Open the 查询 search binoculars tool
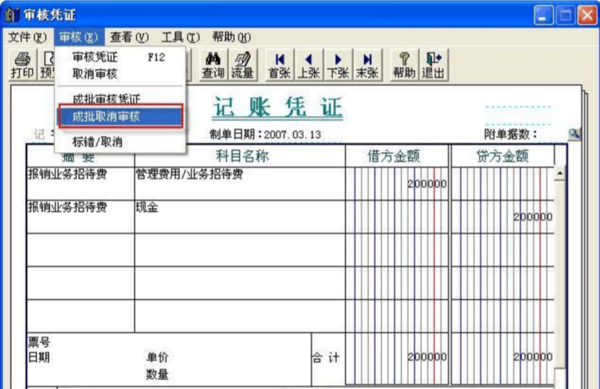Image resolution: width=600 pixels, height=389 pixels. [213, 65]
